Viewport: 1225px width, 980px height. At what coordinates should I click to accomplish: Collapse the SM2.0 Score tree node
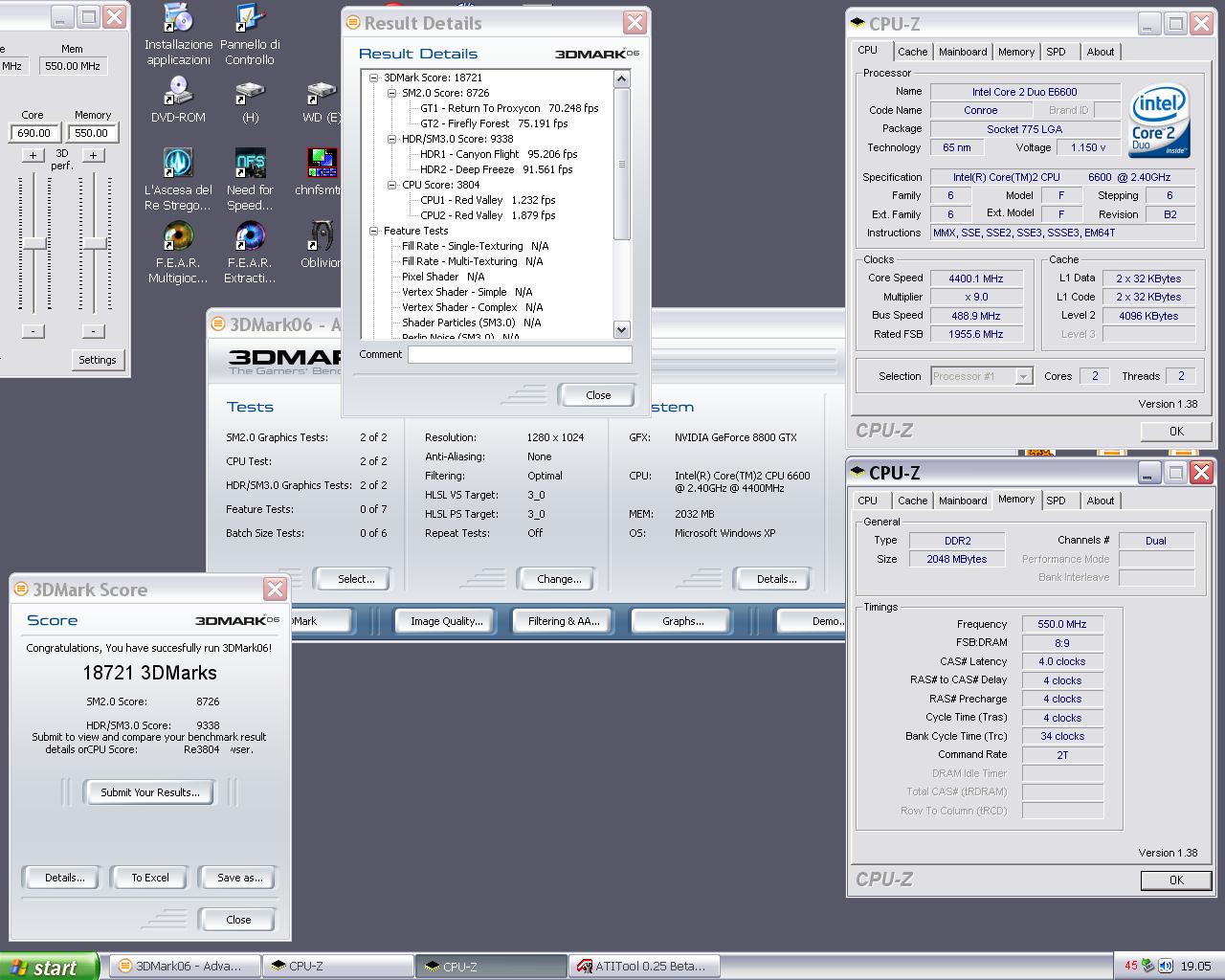pyautogui.click(x=392, y=93)
